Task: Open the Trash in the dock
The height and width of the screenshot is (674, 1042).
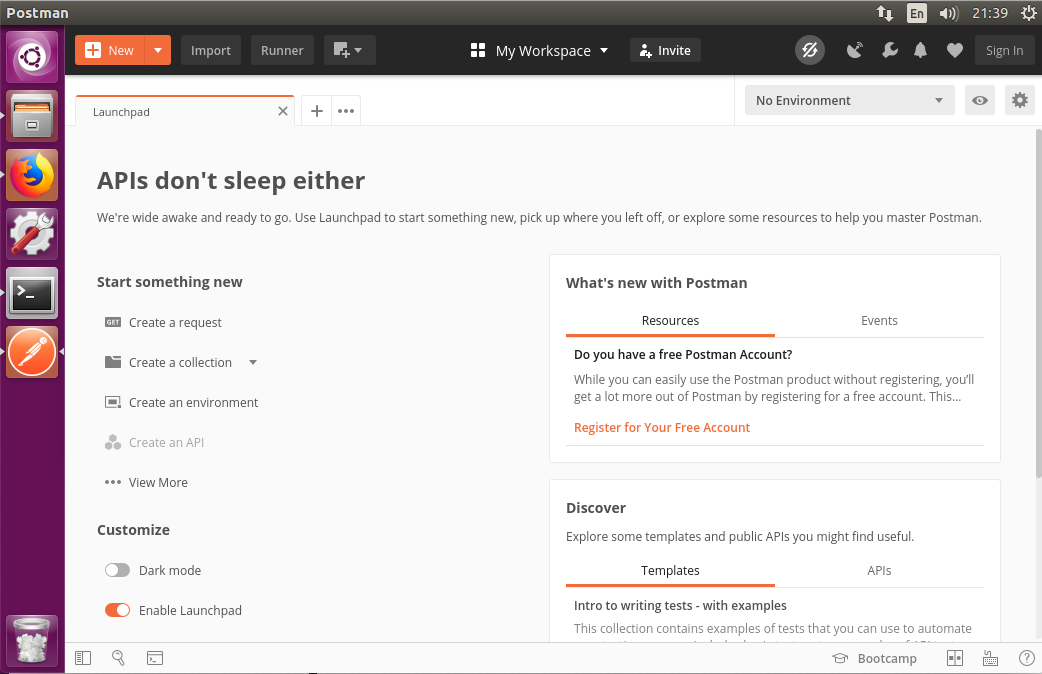Action: coord(32,640)
